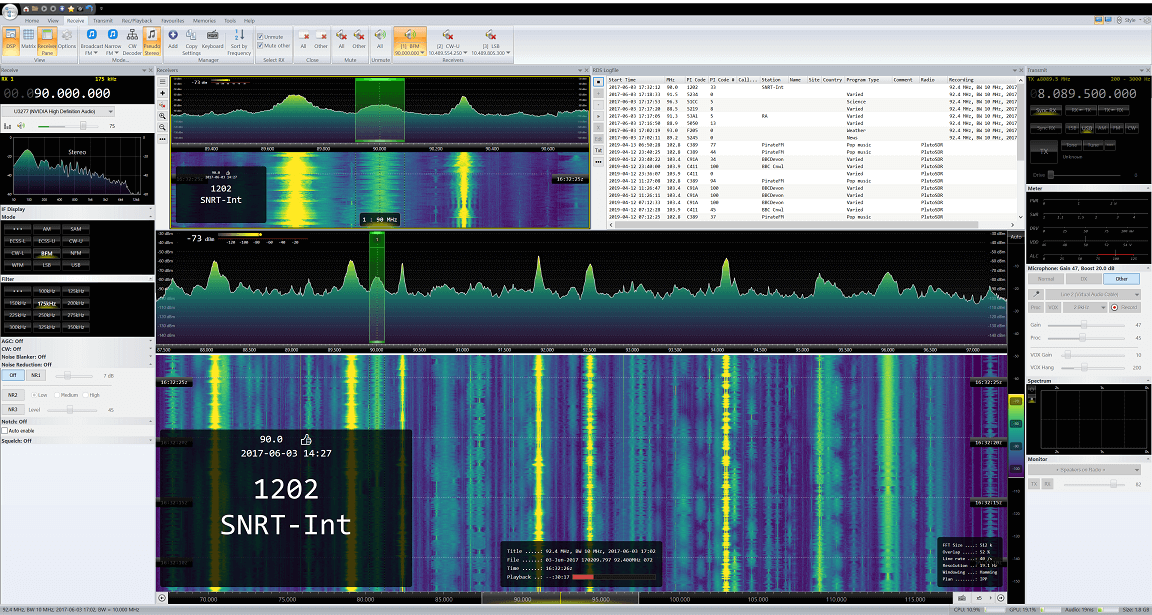This screenshot has width=1152, height=615.
Task: Switch to the Transmit ribbon tab
Action: pyautogui.click(x=103, y=19)
